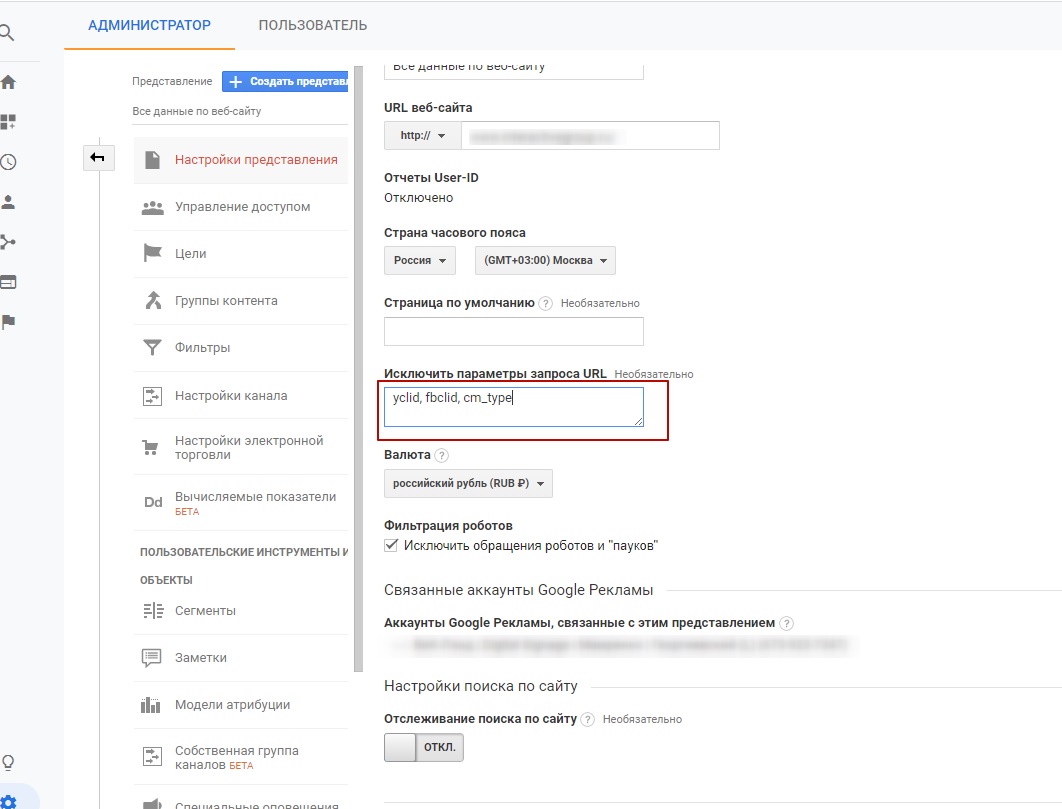Click help icon next to Отслеживание поиска по сайту
Screen dimensions: 1062x809
[x=587, y=720]
